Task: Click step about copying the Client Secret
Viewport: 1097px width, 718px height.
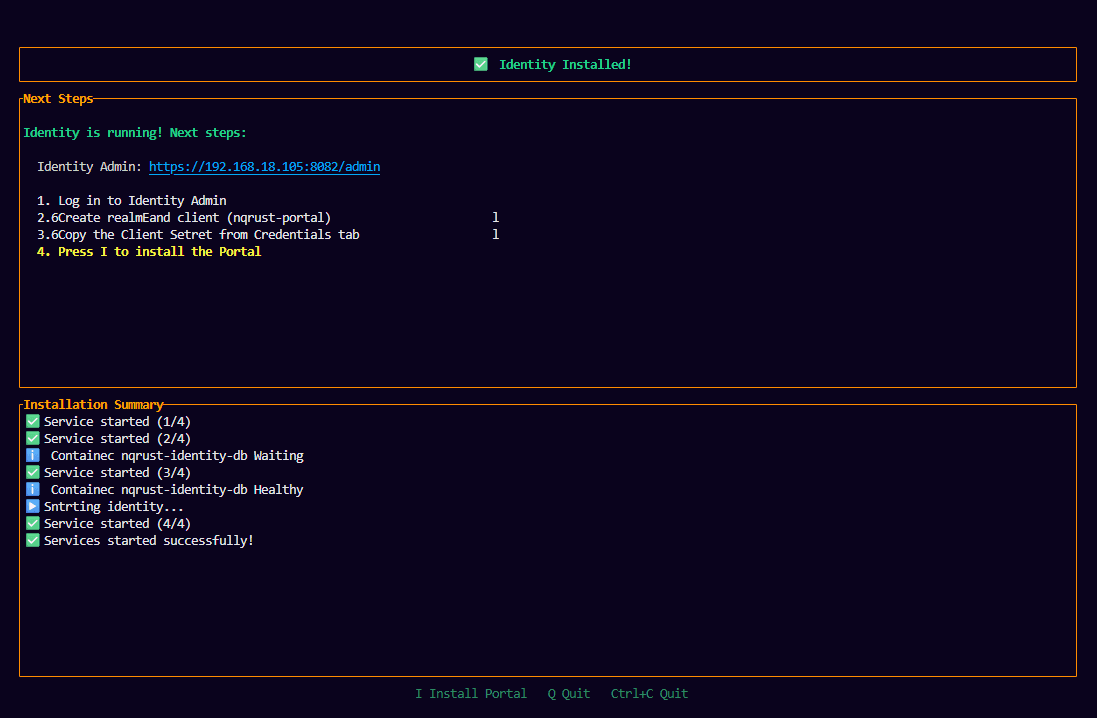Action: [x=198, y=234]
